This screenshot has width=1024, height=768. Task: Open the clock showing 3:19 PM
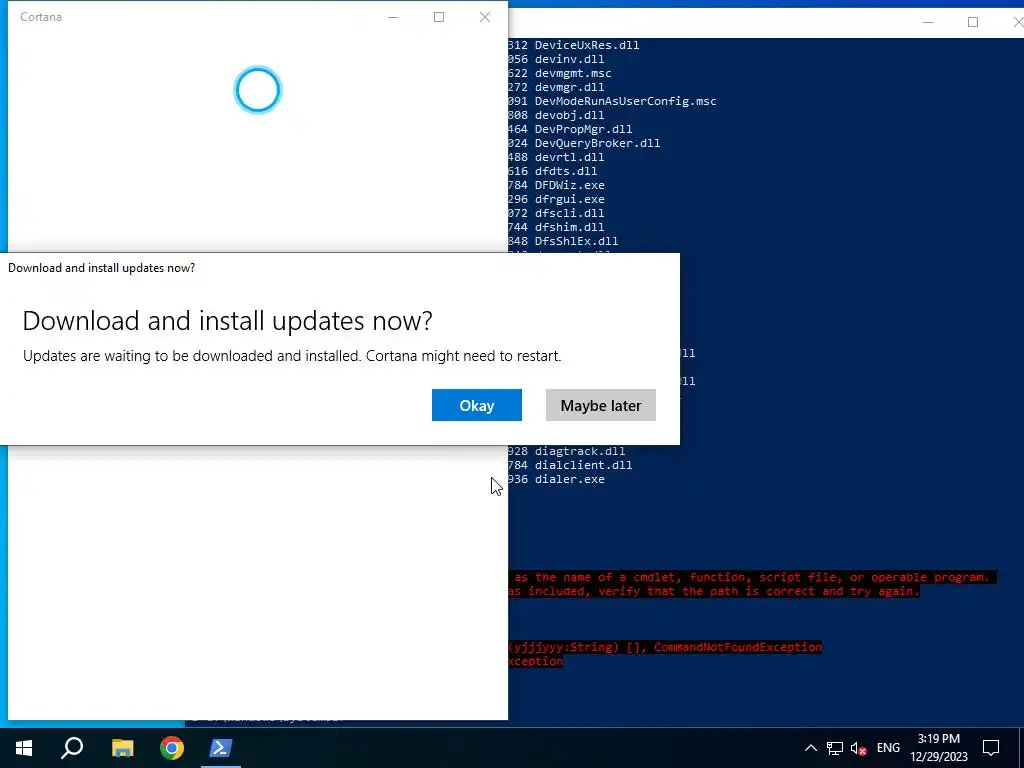[938, 739]
